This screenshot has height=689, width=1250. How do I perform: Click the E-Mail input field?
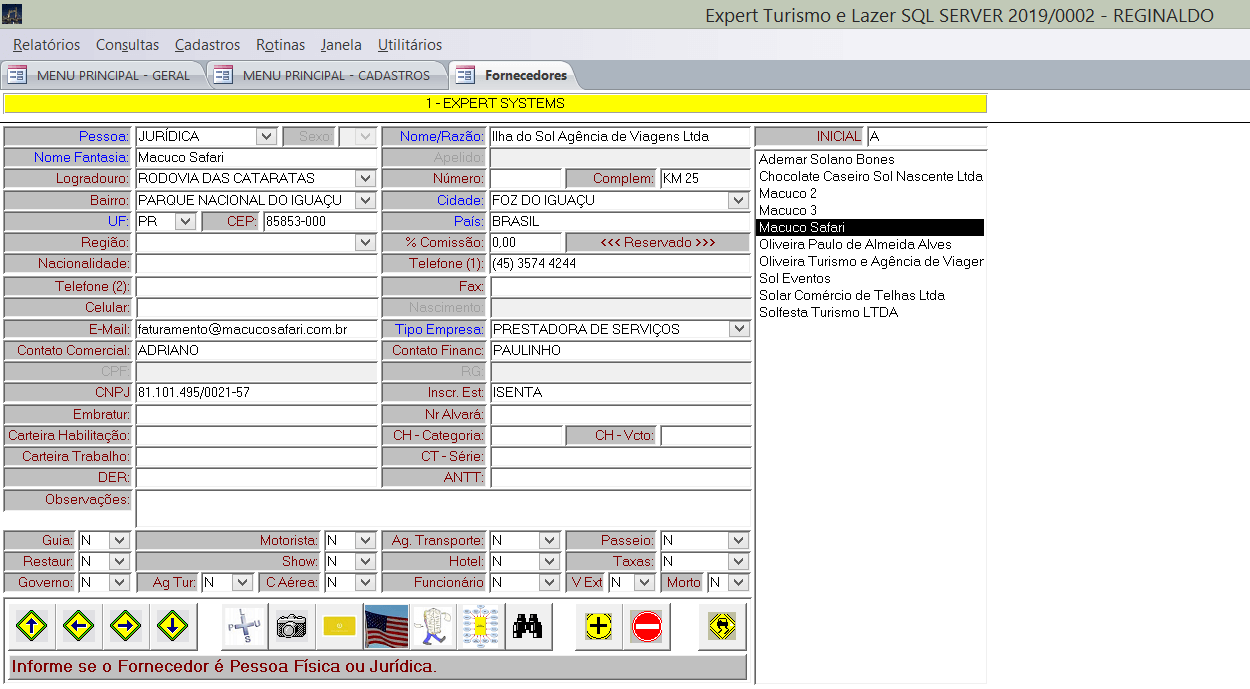256,329
